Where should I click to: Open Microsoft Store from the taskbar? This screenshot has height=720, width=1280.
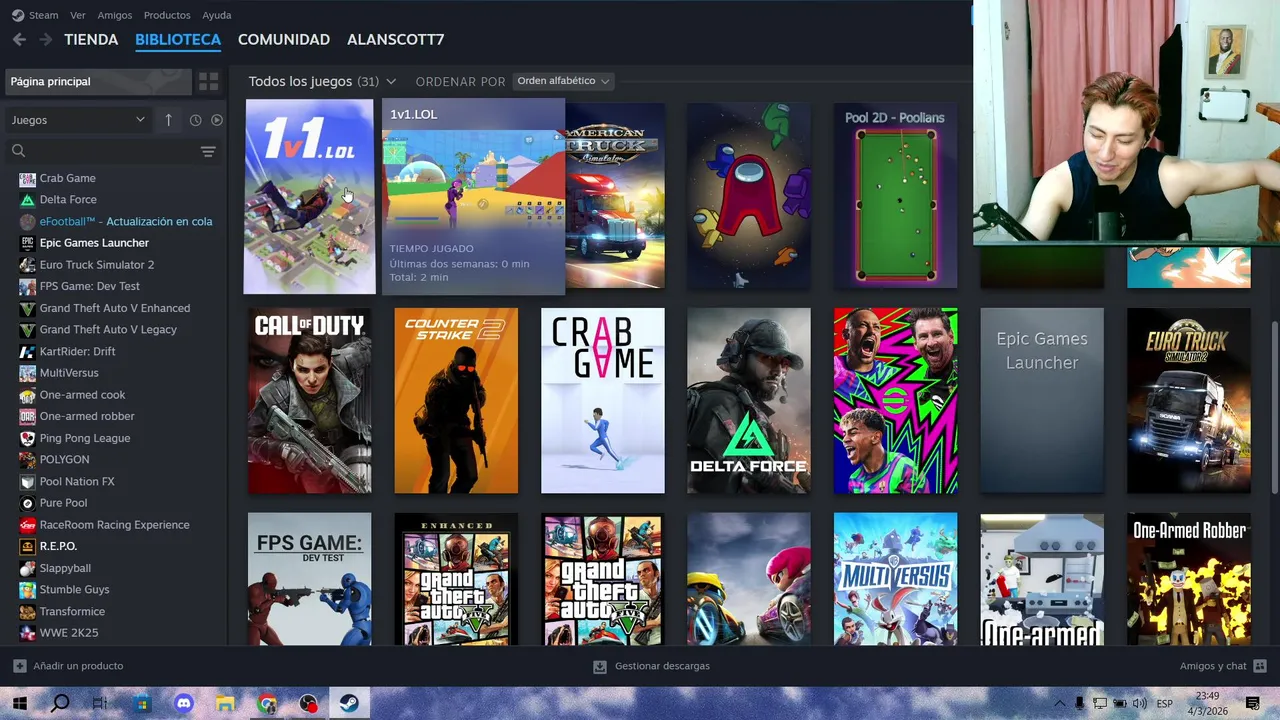(143, 703)
